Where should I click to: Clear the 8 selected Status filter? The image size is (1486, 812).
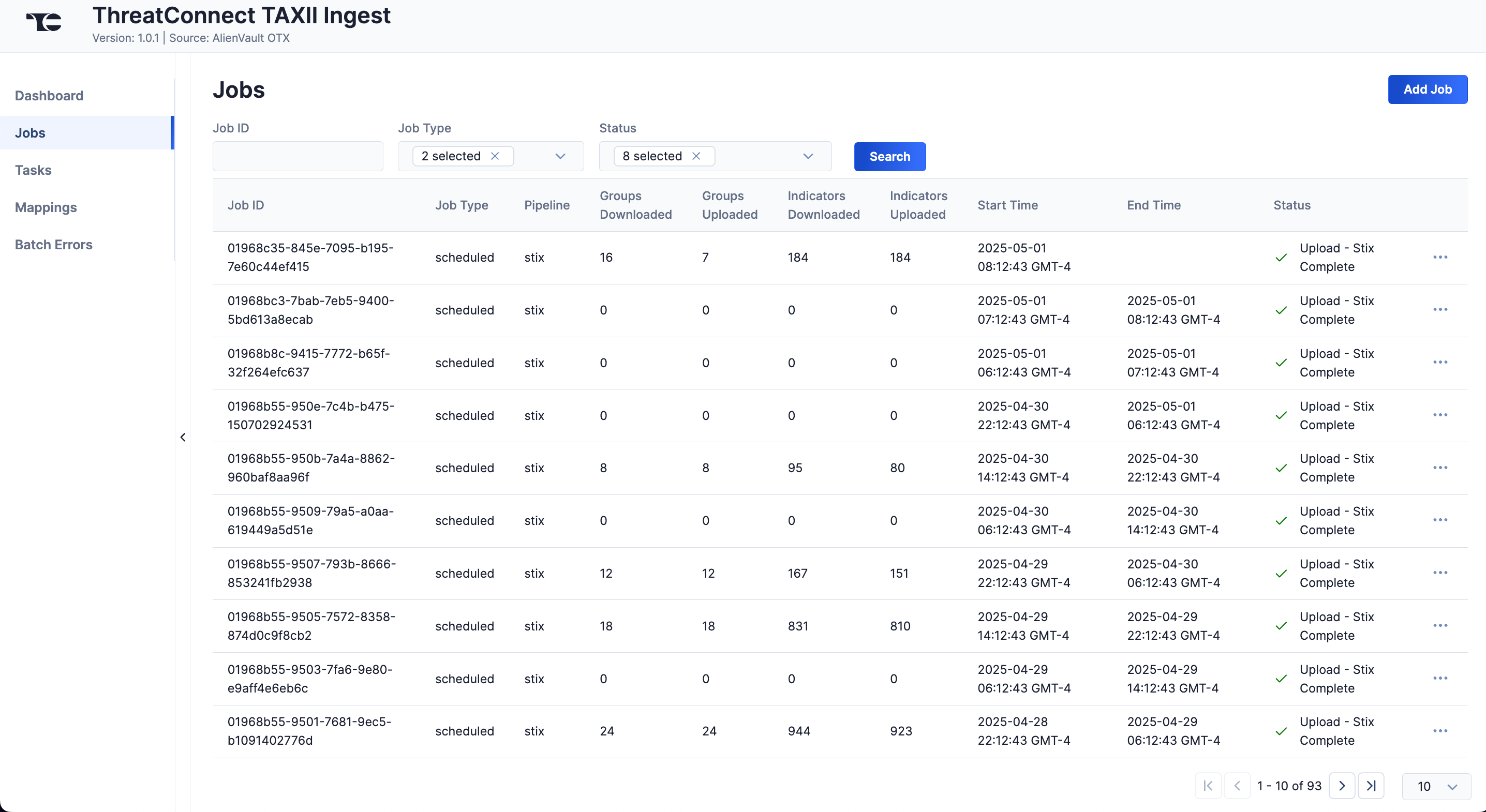tap(696, 156)
